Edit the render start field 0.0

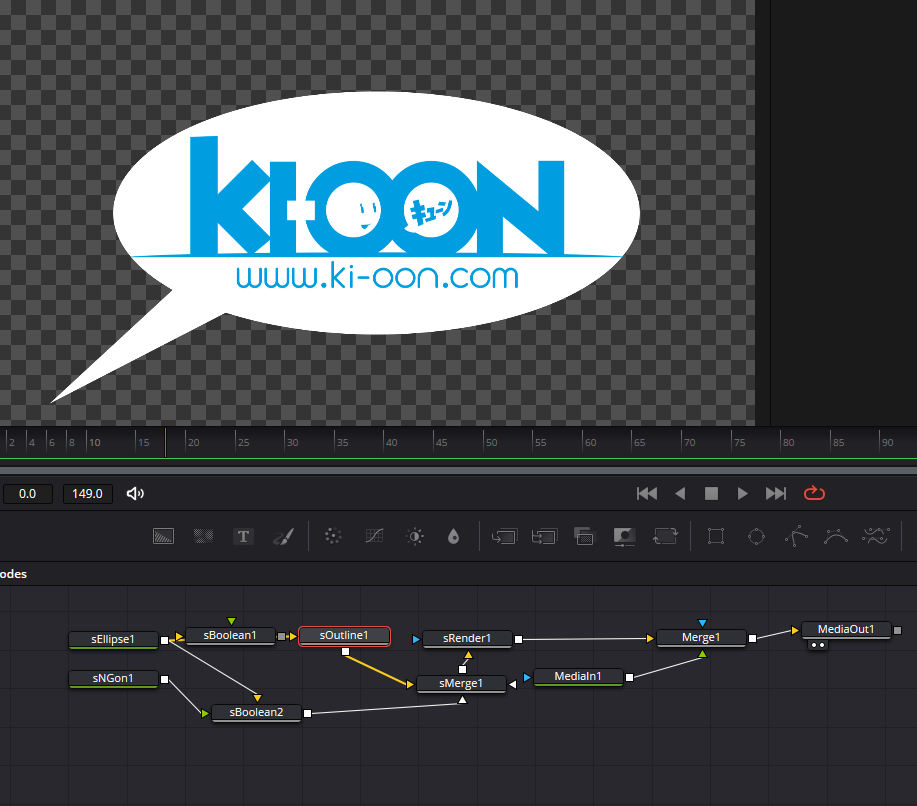click(x=27, y=494)
